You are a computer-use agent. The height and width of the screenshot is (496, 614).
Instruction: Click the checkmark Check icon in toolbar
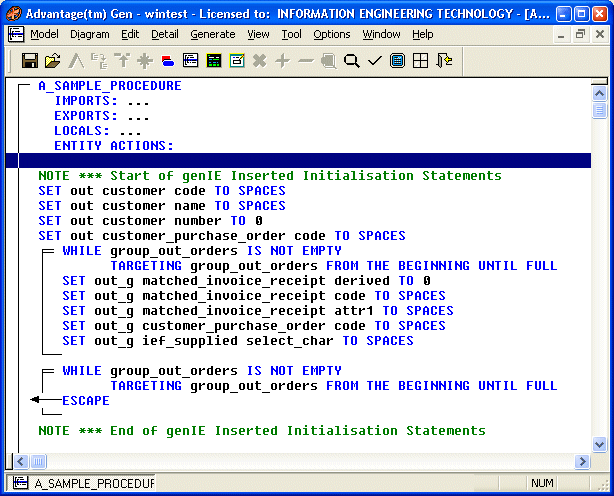pyautogui.click(x=374, y=61)
